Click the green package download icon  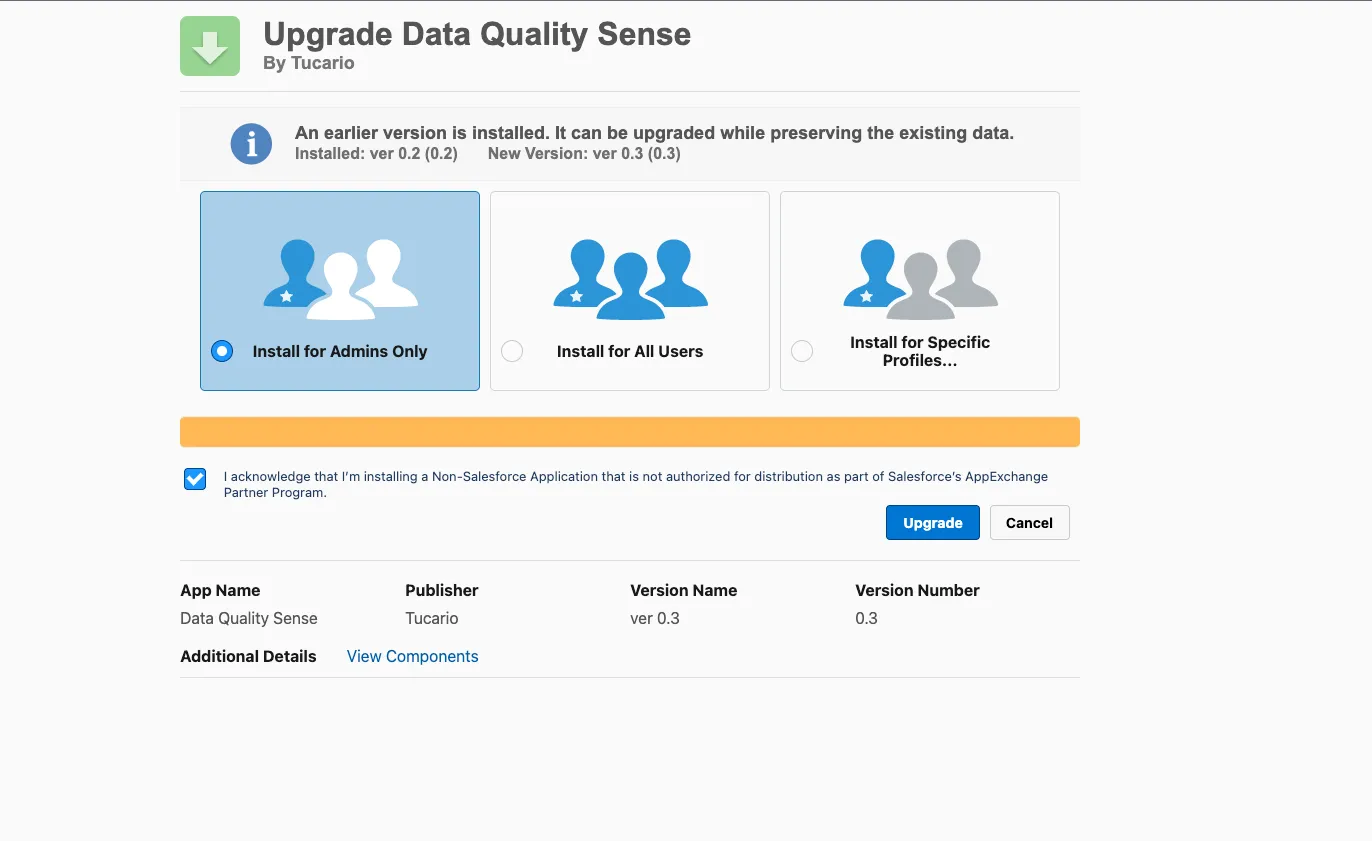tap(209, 45)
